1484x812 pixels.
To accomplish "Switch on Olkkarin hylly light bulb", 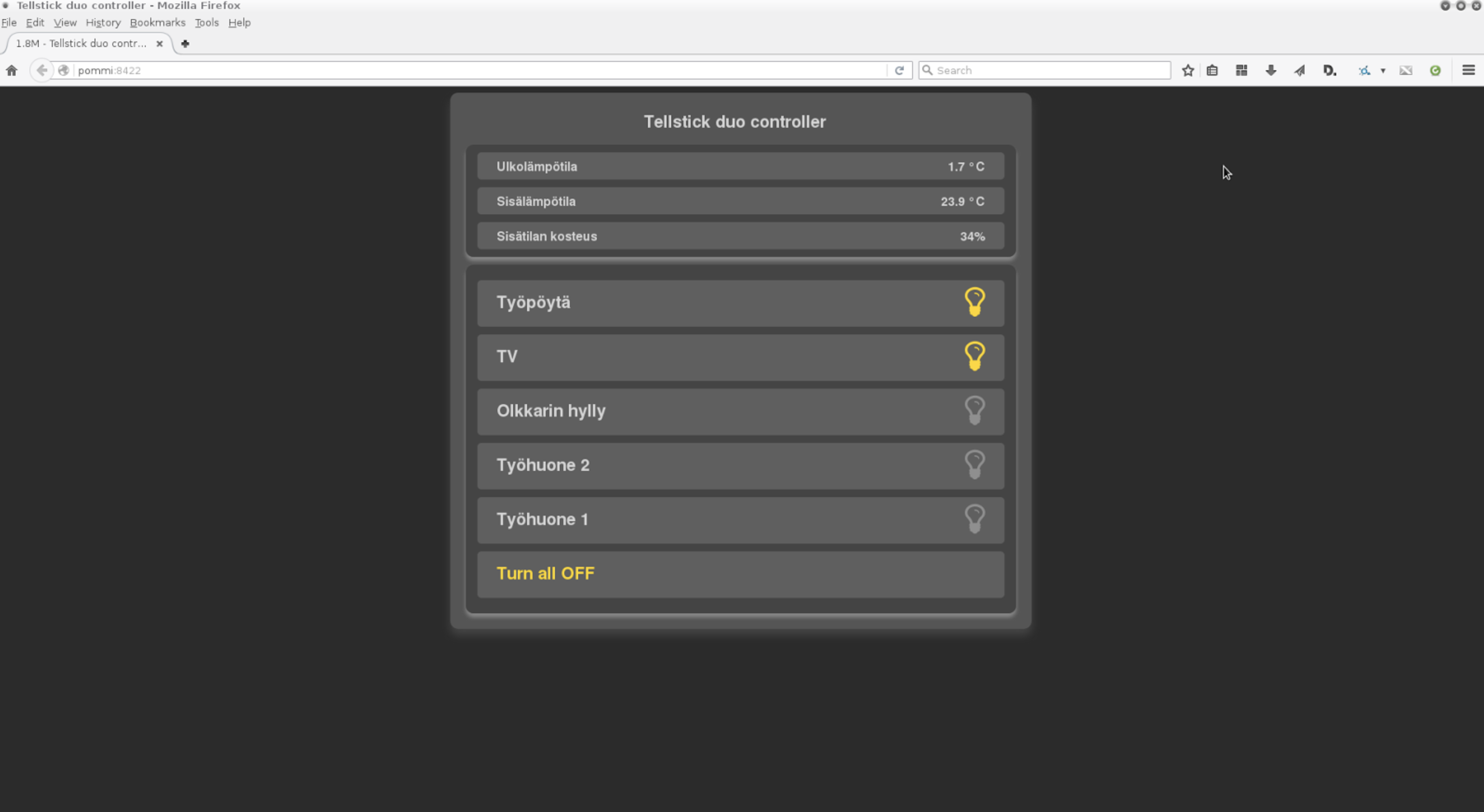I will click(x=974, y=411).
